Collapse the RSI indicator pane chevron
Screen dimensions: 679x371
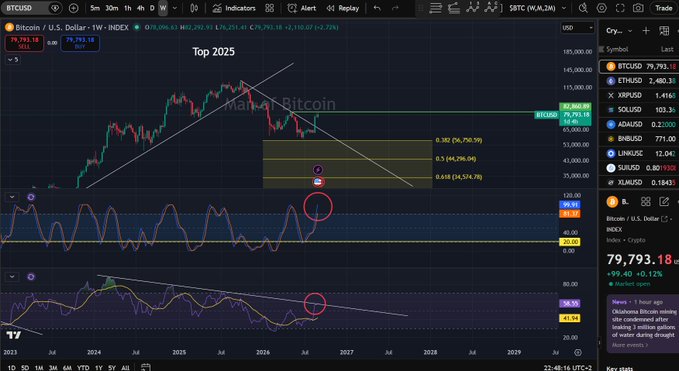click(12, 277)
